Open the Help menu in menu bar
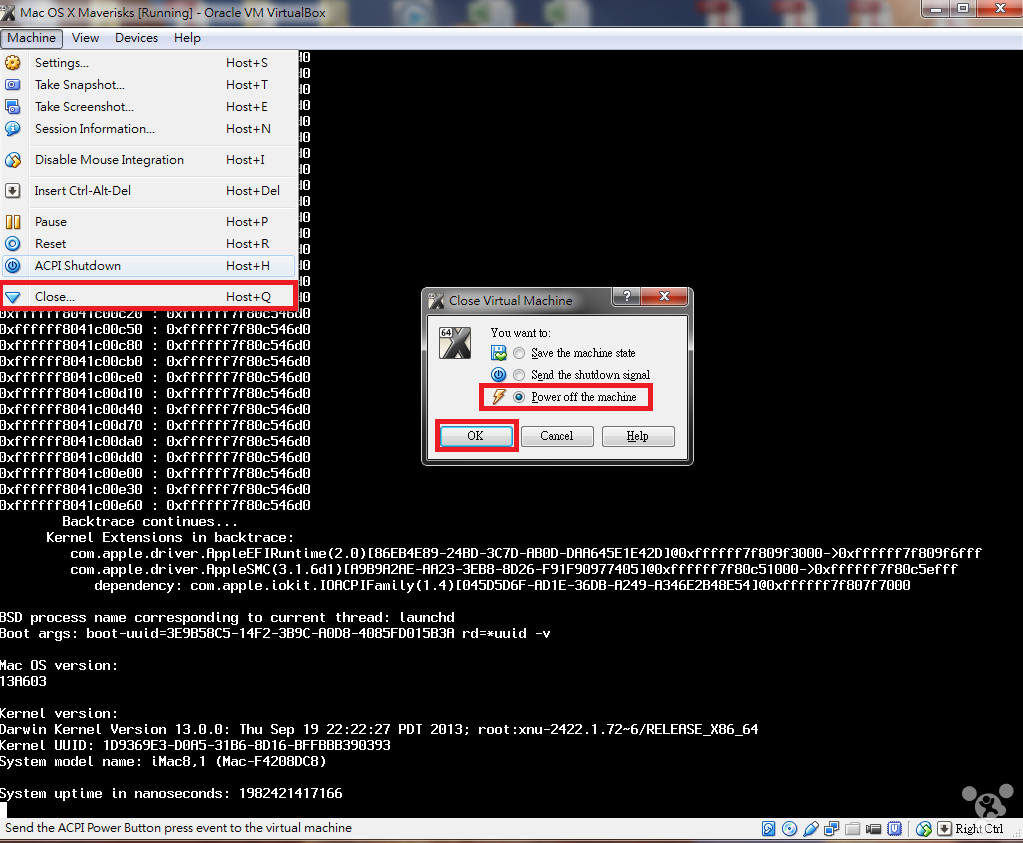Viewport: 1023px width, 843px height. click(187, 38)
